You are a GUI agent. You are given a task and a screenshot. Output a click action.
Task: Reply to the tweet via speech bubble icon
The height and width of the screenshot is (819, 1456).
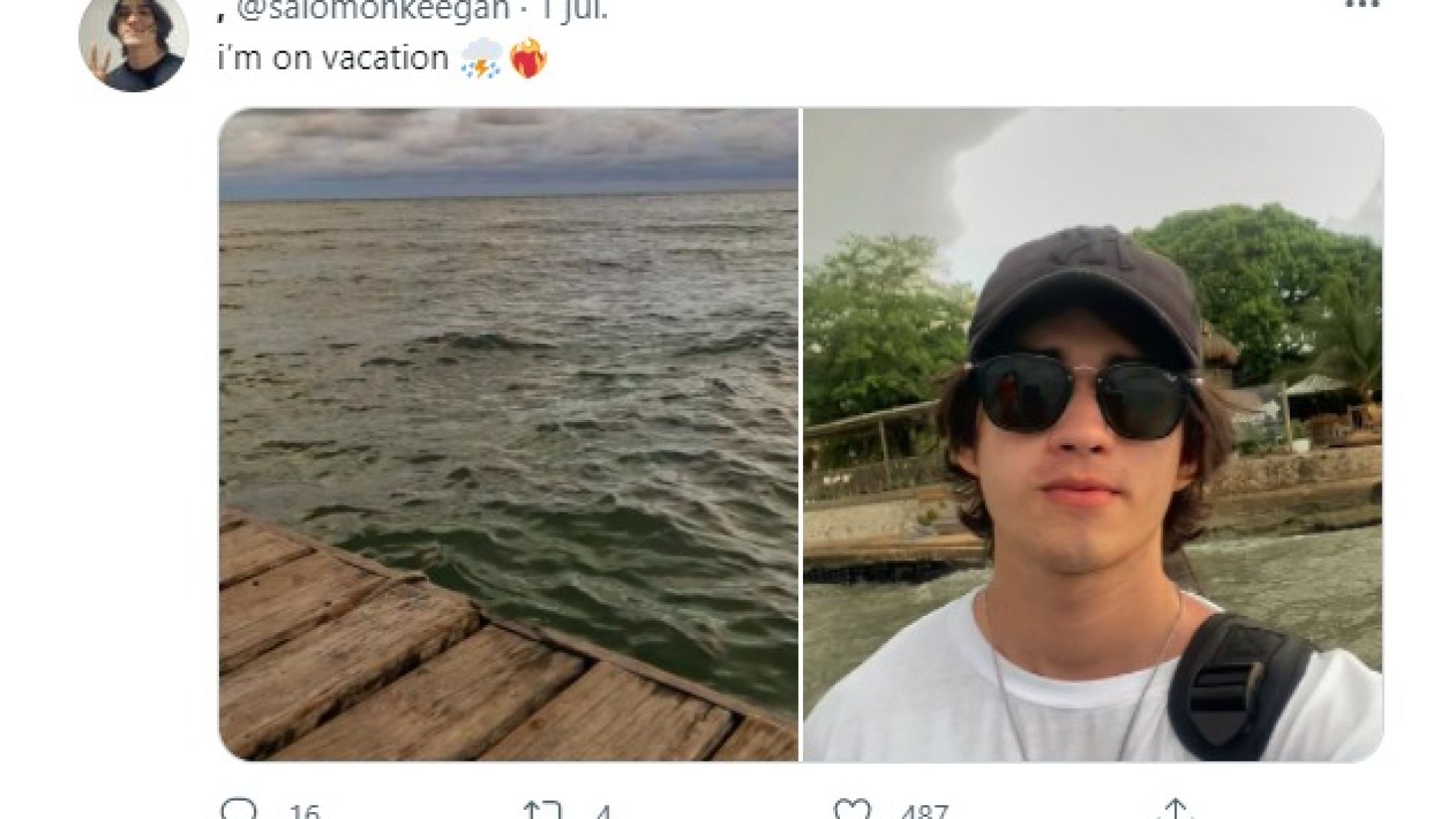[238, 811]
